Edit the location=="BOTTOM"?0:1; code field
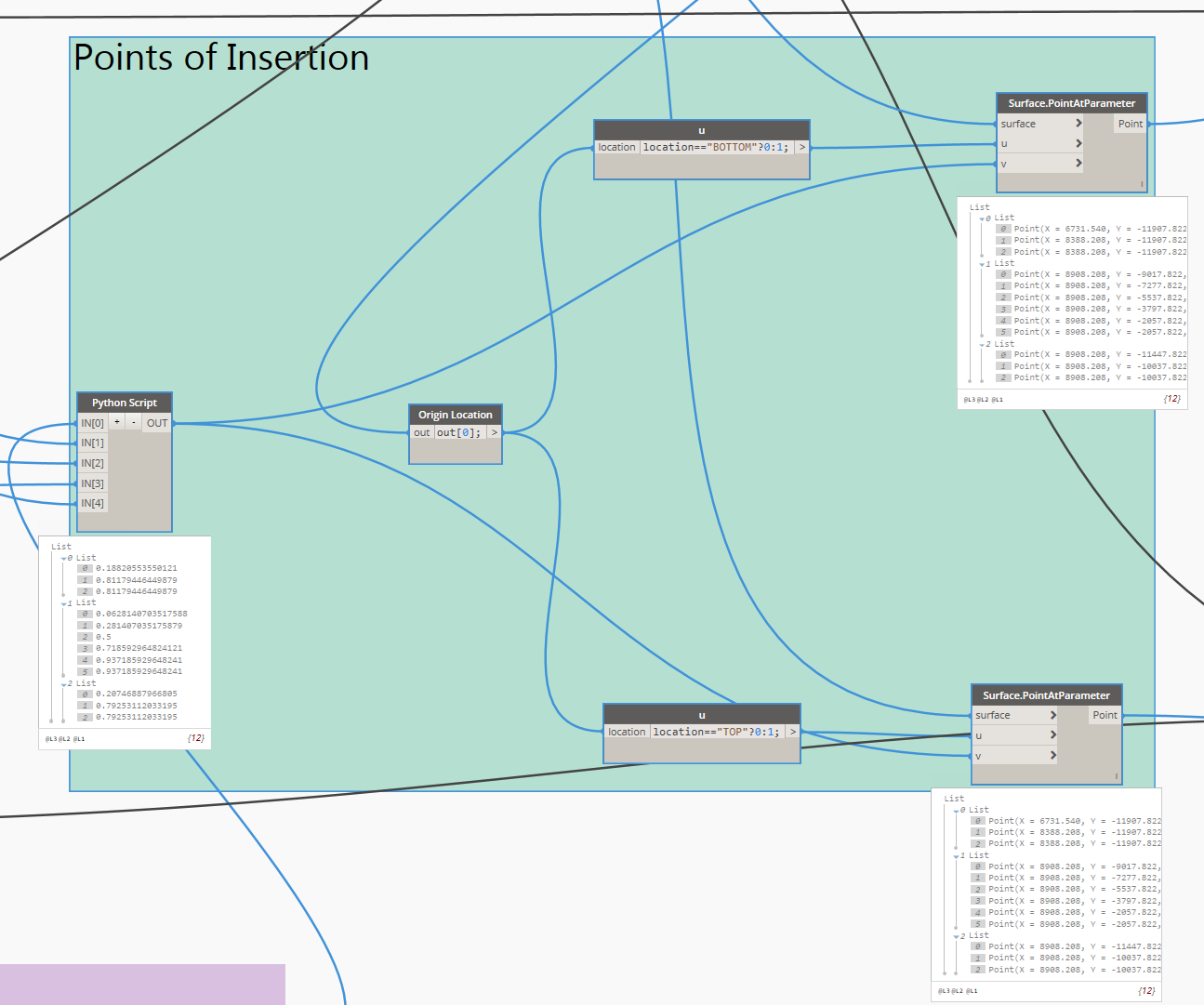Image resolution: width=1204 pixels, height=1005 pixels. pos(716,147)
